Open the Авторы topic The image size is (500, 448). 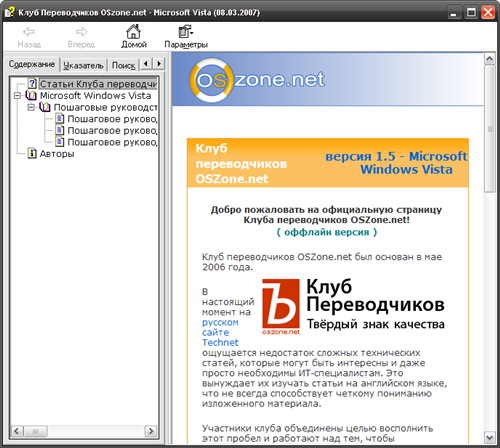(57, 154)
